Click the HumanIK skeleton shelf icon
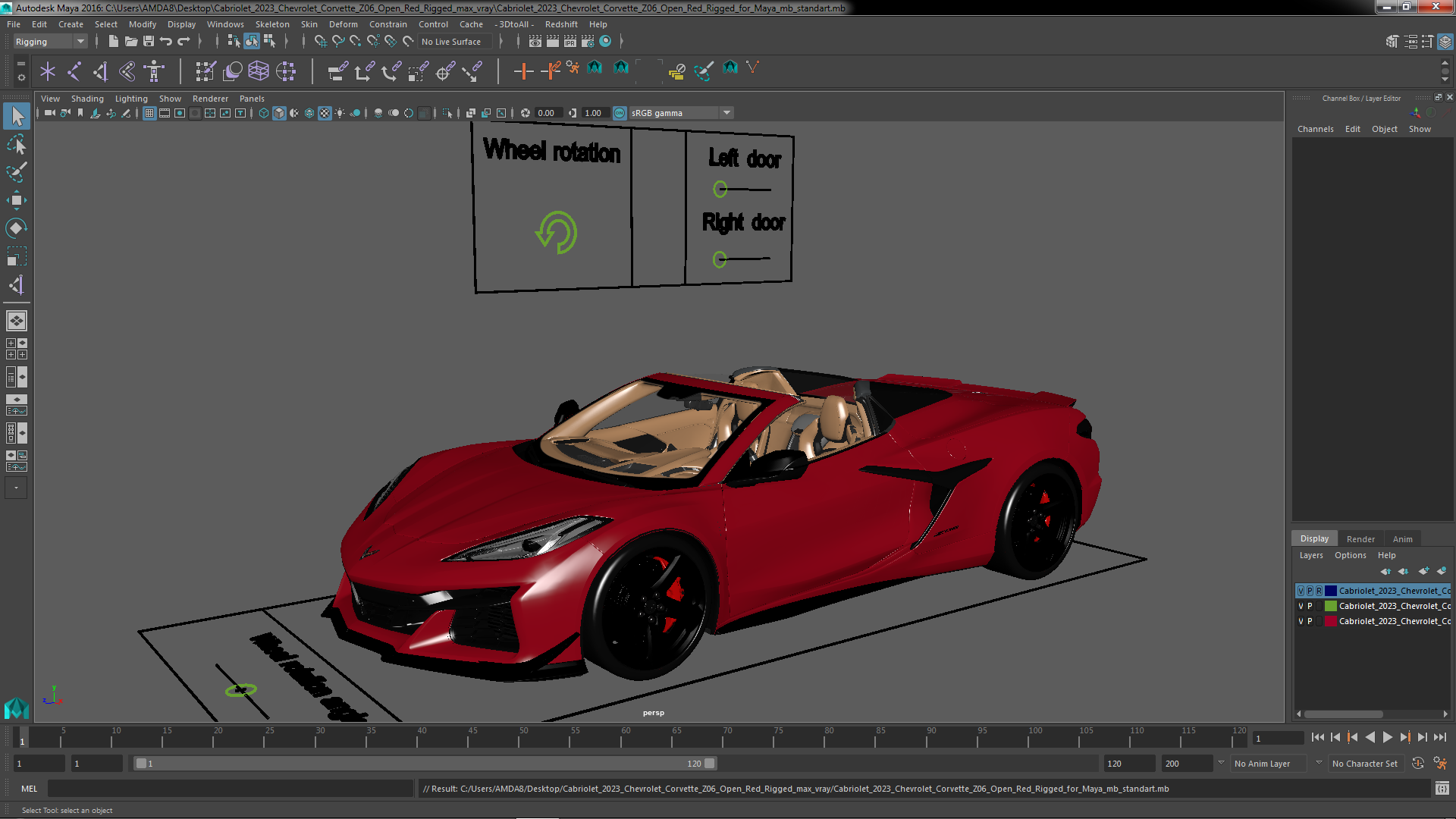 pyautogui.click(x=154, y=71)
